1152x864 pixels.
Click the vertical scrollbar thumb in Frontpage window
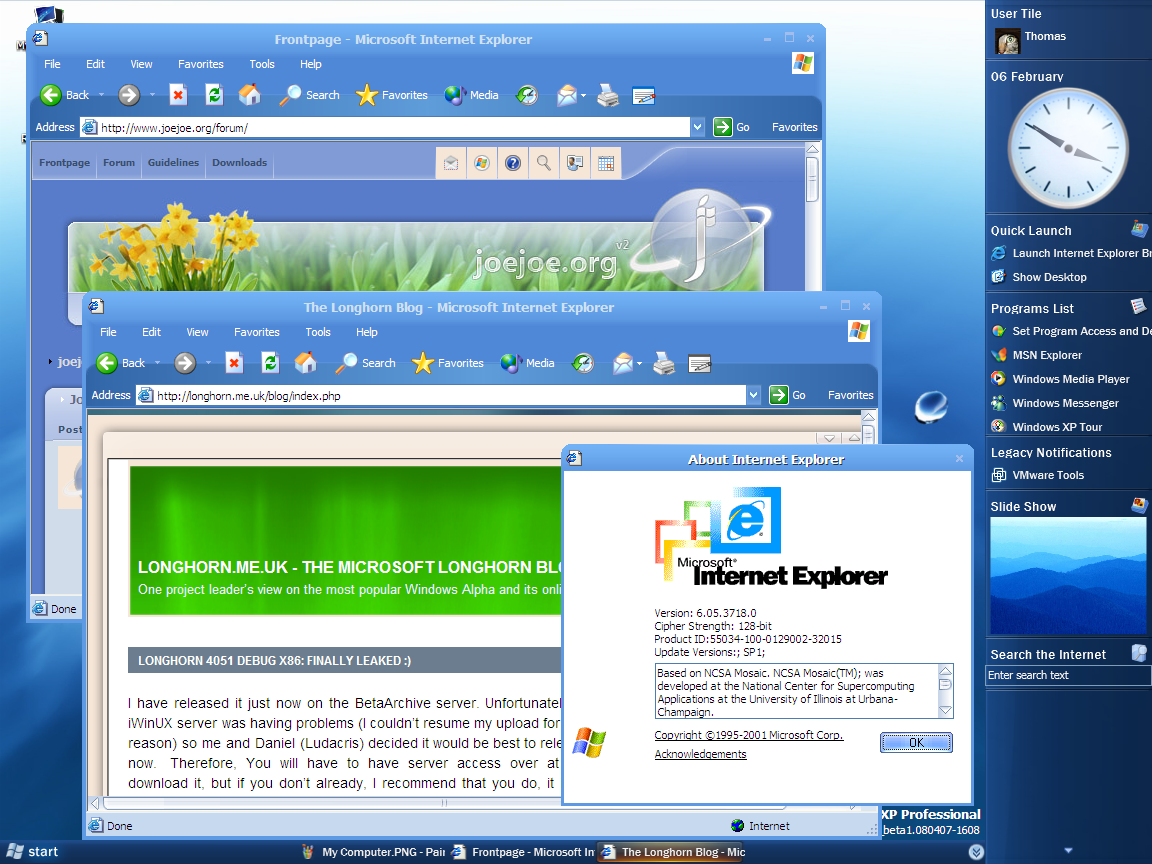point(812,178)
